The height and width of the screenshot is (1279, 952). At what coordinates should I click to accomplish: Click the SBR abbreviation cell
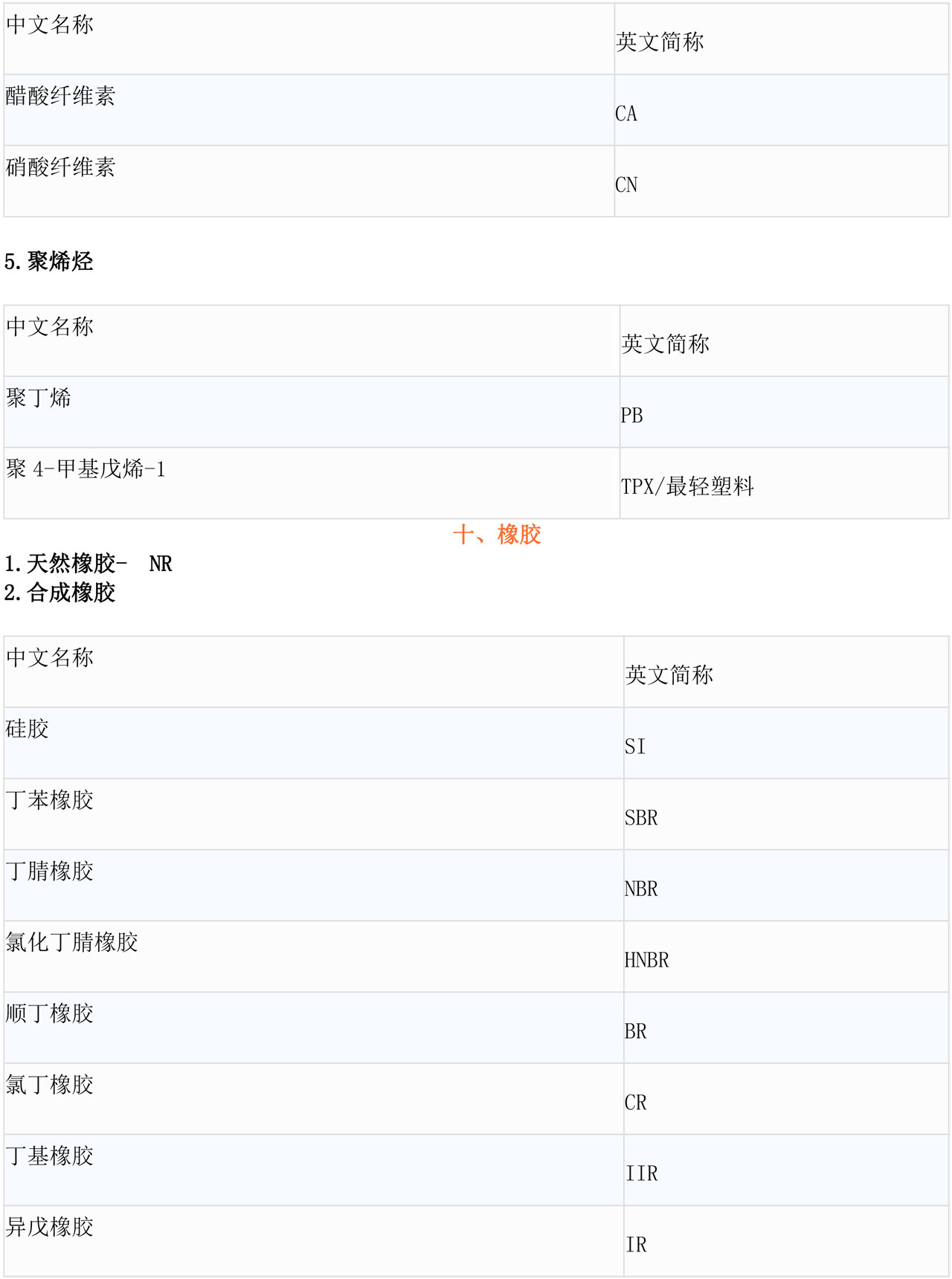[641, 818]
